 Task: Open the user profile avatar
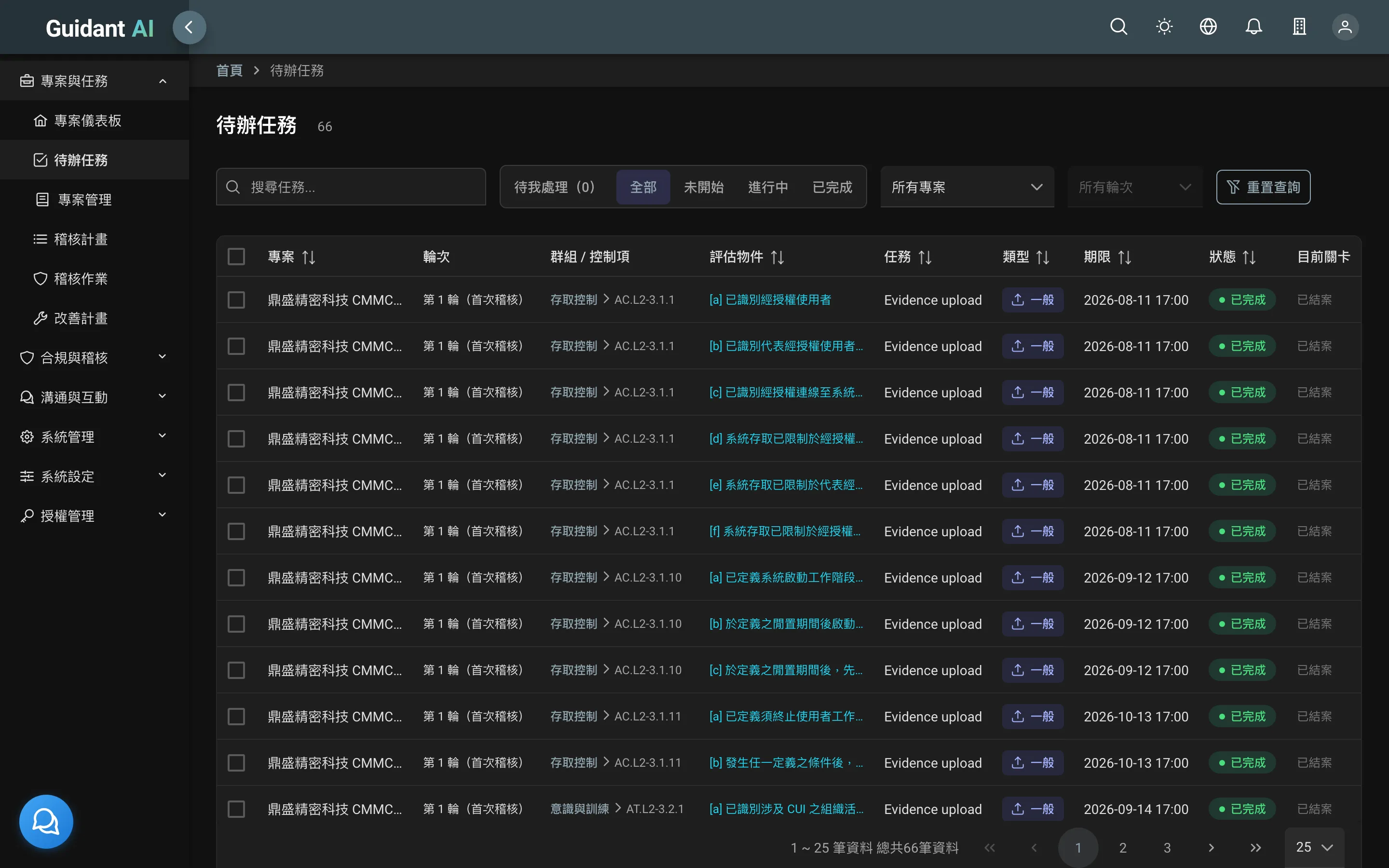point(1345,27)
